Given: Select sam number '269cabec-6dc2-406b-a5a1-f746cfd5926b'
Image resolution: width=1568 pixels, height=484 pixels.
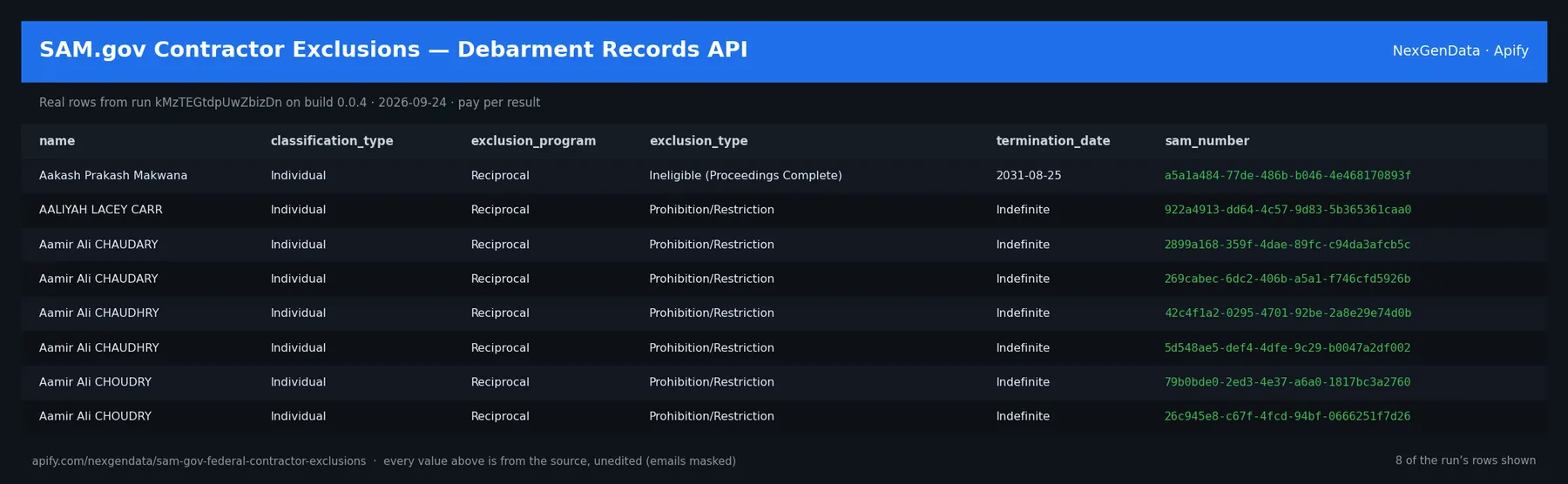Looking at the screenshot, I should [1288, 279].
